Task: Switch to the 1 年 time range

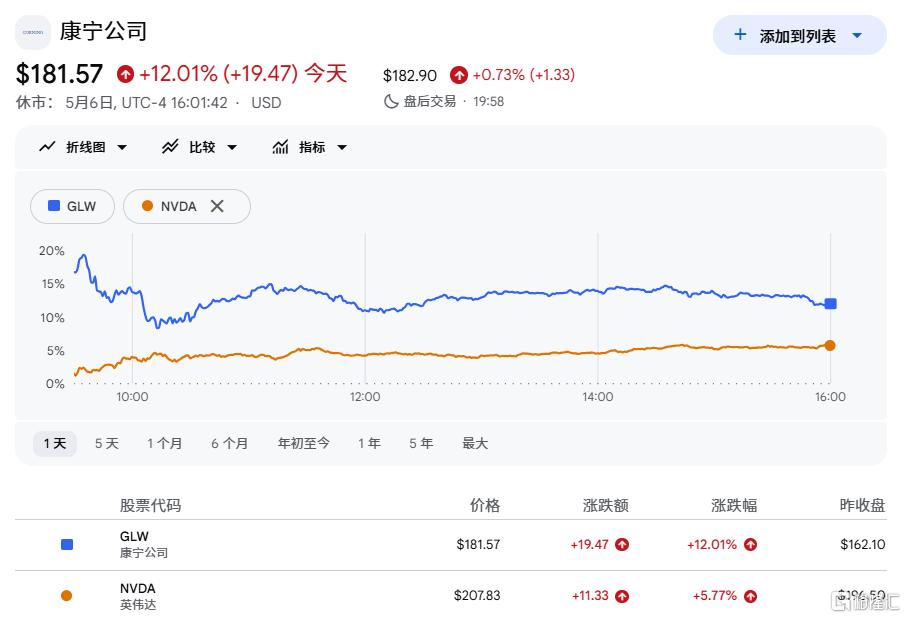Action: [x=369, y=444]
